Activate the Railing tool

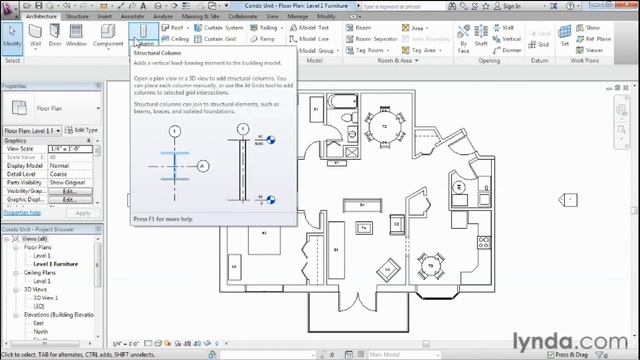[x=264, y=28]
